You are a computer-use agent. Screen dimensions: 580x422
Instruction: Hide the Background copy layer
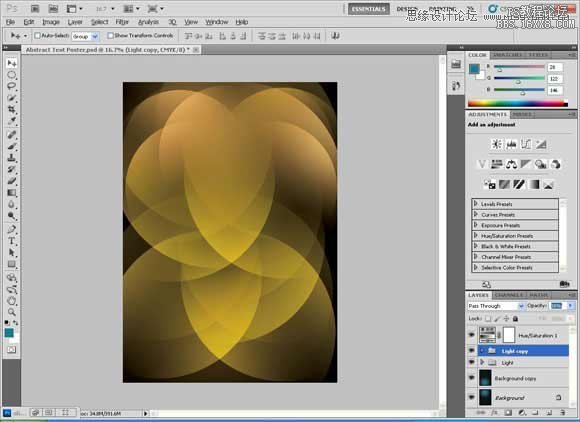[472, 378]
